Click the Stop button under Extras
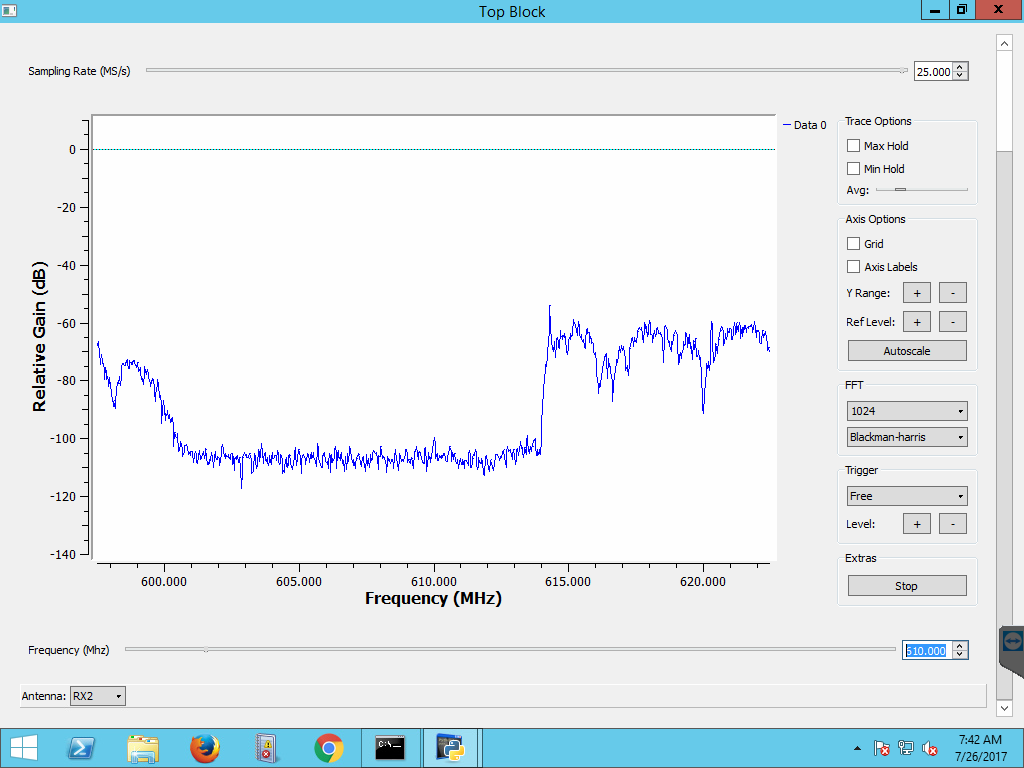The width and height of the screenshot is (1024, 768). pyautogui.click(x=907, y=586)
